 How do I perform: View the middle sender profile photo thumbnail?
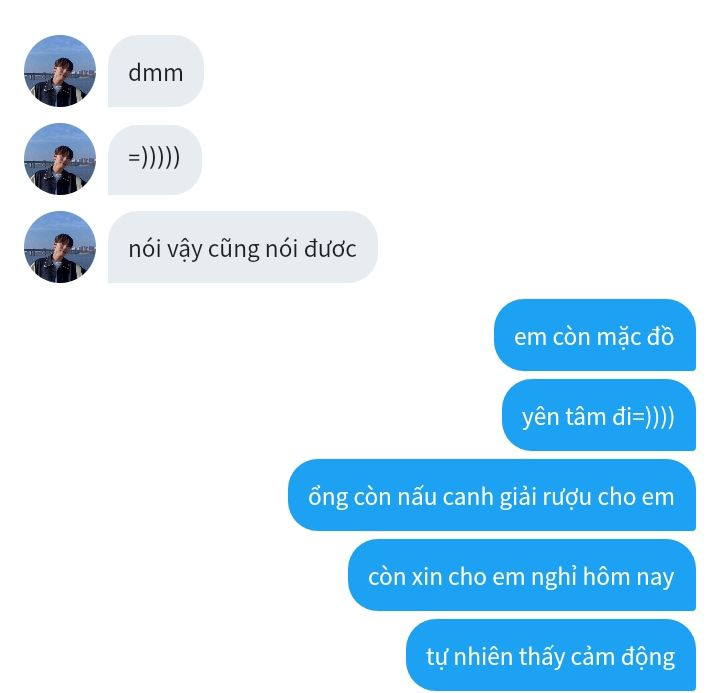(60, 159)
